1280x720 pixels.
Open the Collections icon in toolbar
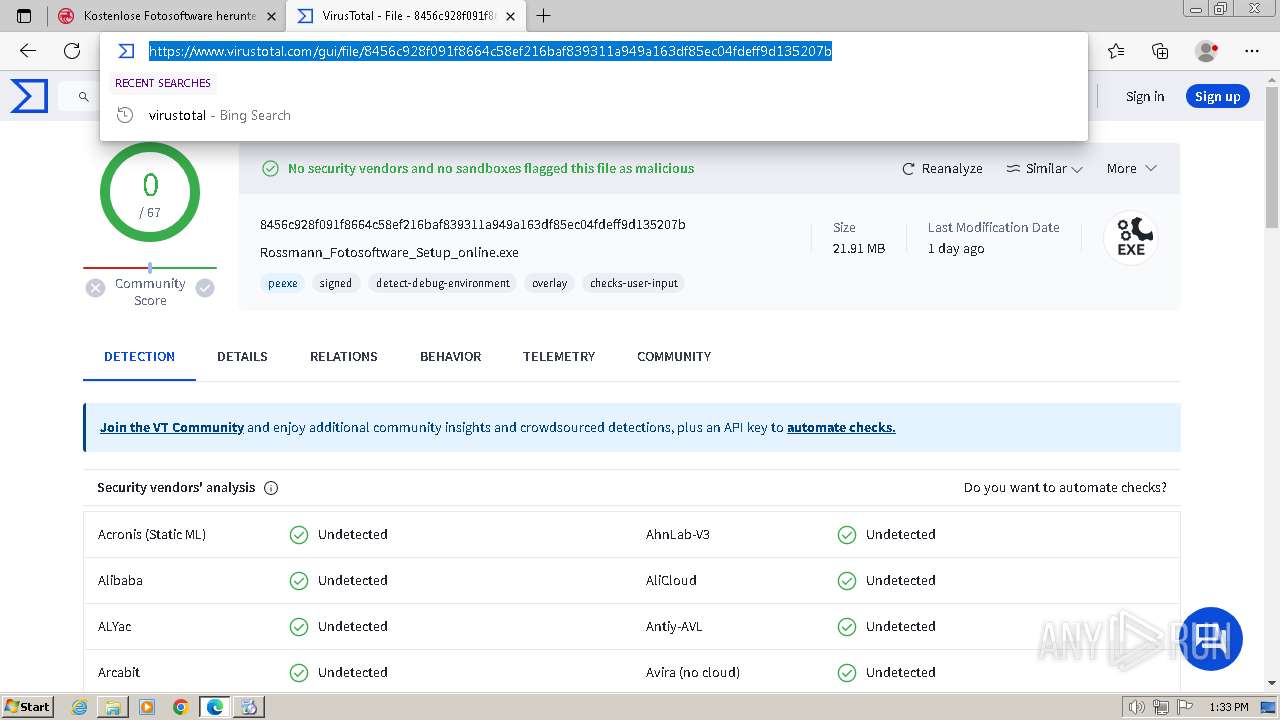(x=1160, y=51)
